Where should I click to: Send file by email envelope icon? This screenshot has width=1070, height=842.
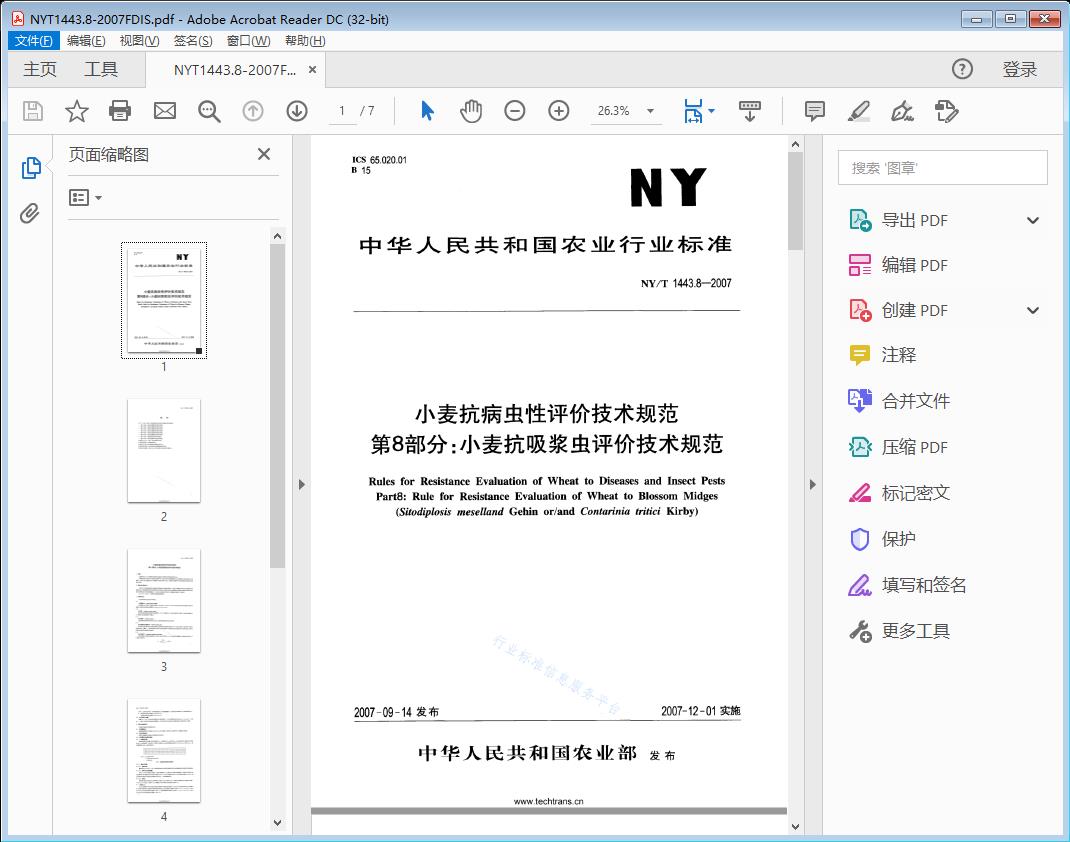(165, 111)
